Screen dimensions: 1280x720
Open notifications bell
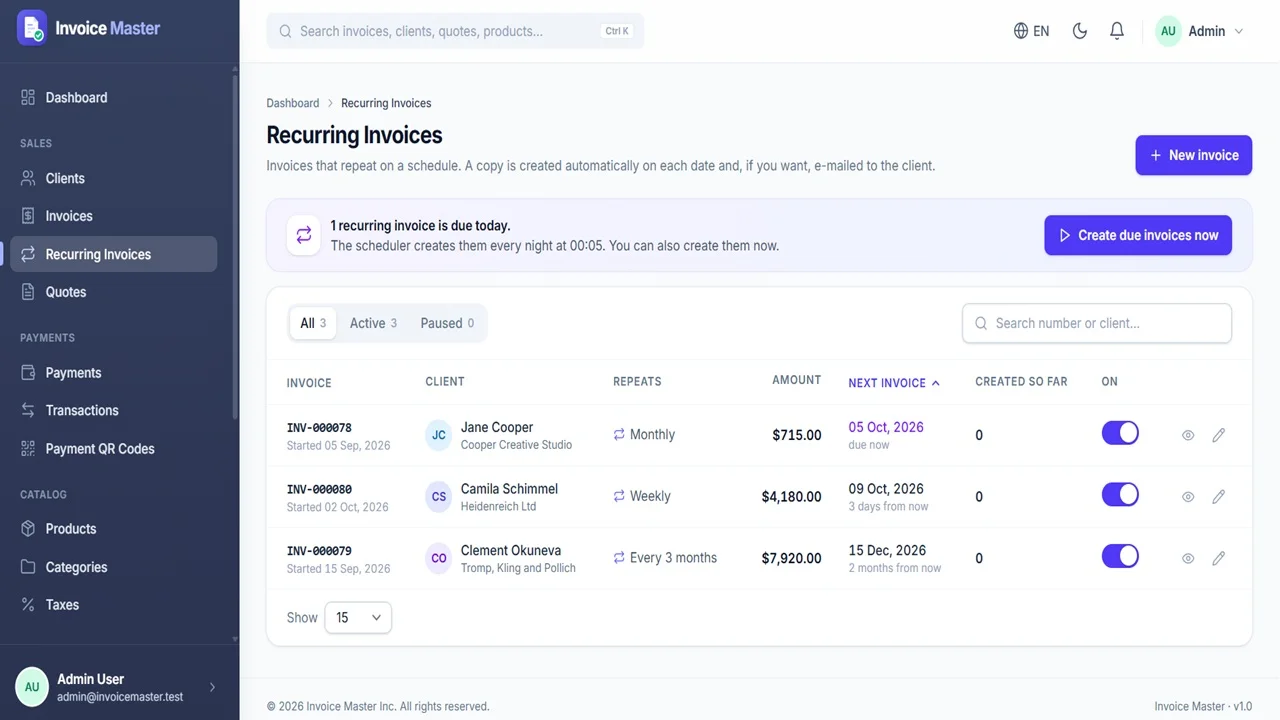tap(1117, 31)
